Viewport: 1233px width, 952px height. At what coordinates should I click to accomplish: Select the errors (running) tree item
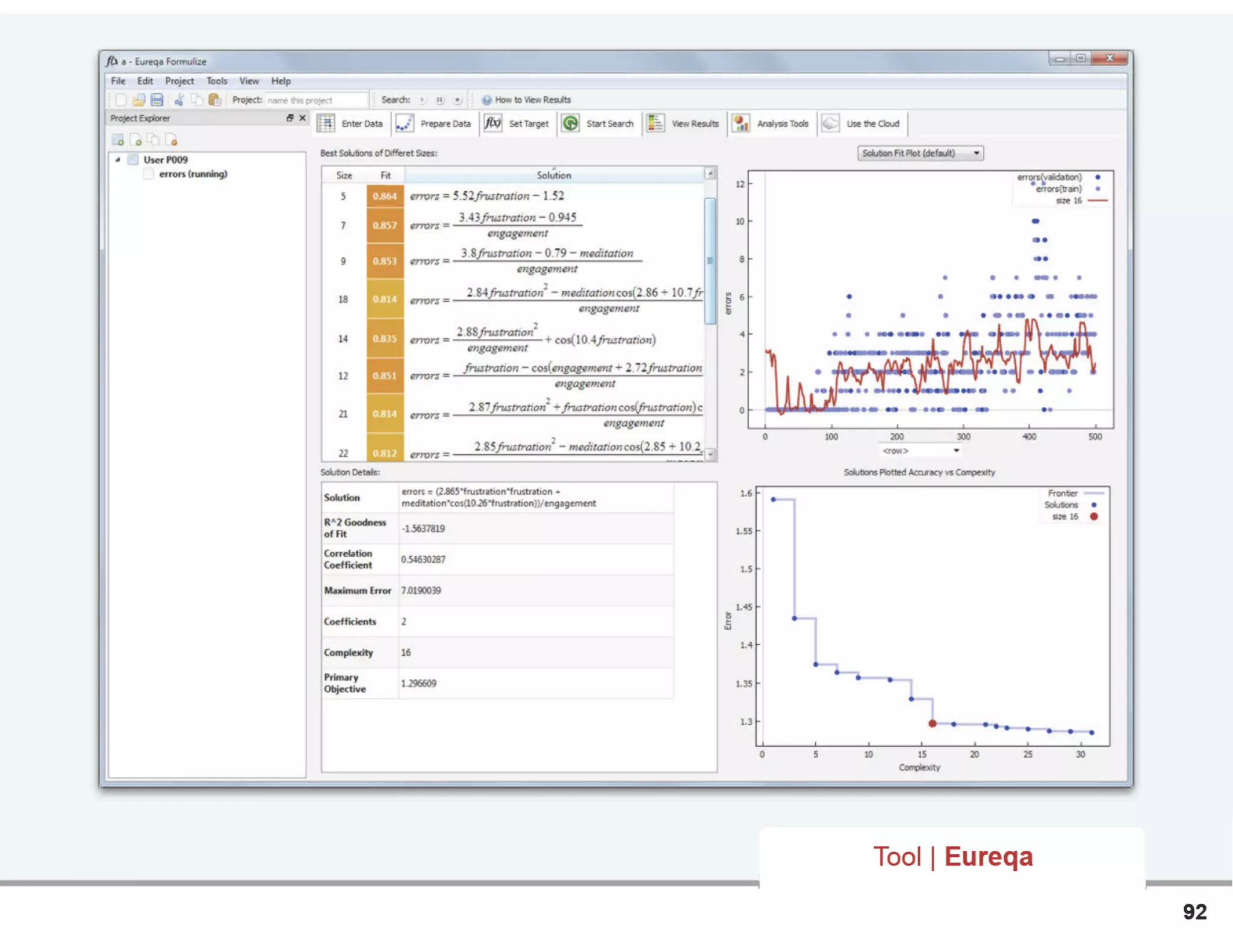point(193,174)
